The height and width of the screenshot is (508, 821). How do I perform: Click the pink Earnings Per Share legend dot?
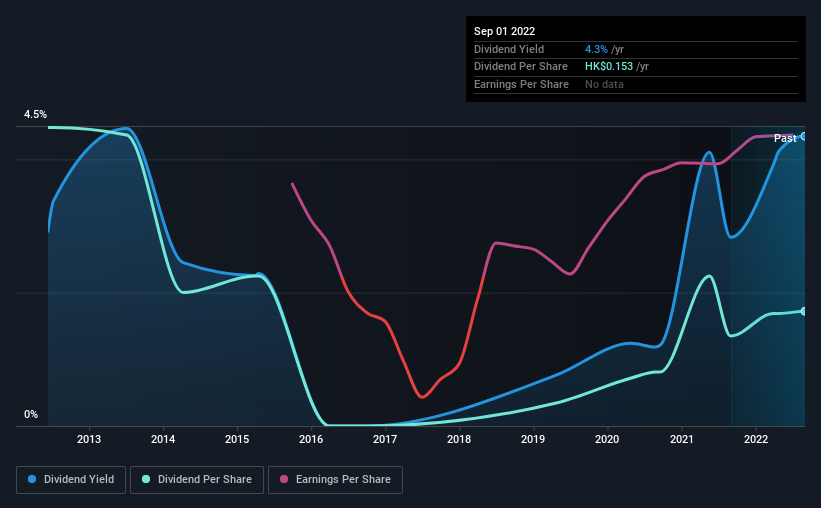[284, 479]
